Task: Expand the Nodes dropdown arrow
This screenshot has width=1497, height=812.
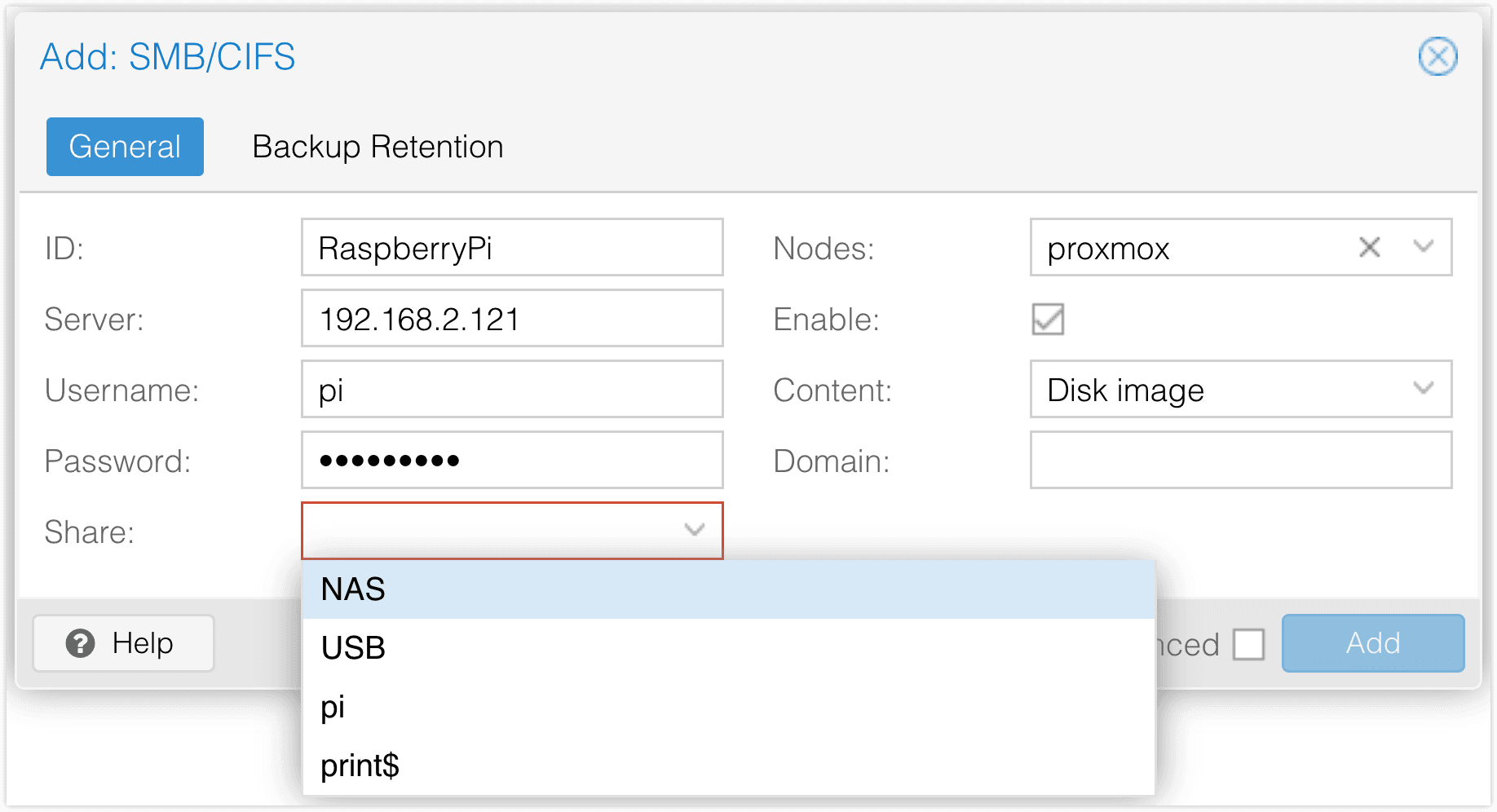Action: coord(1424,247)
